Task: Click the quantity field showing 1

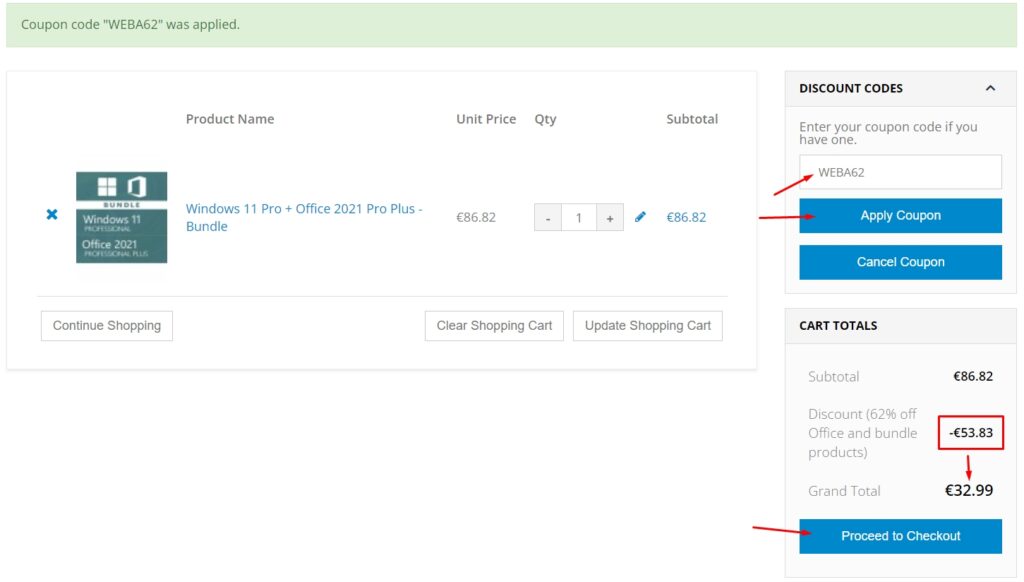Action: click(x=579, y=218)
